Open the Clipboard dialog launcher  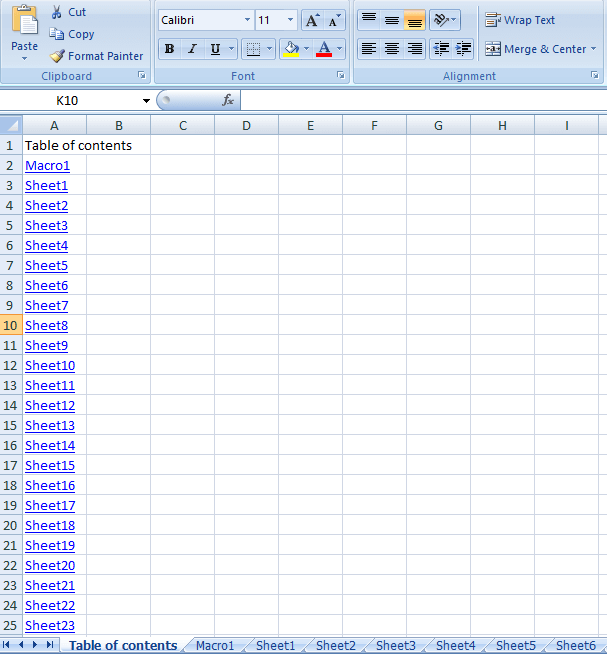tap(142, 75)
